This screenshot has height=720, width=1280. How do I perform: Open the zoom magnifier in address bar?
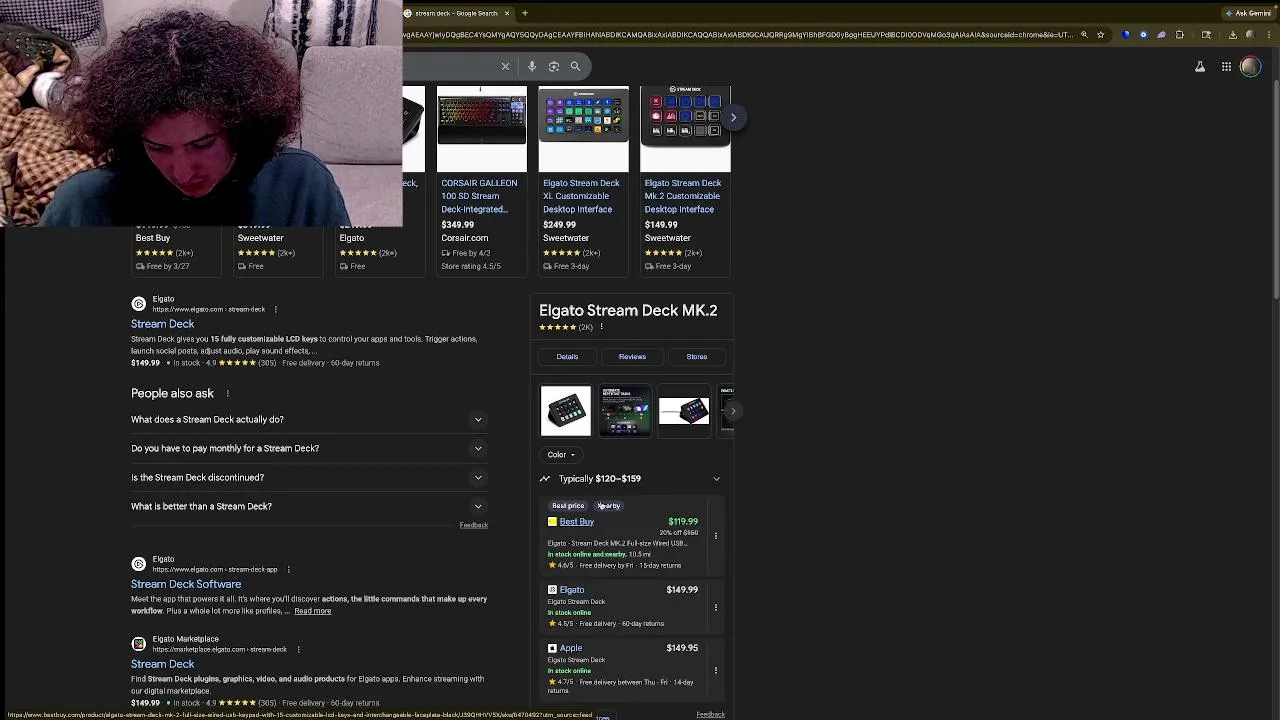(1084, 35)
